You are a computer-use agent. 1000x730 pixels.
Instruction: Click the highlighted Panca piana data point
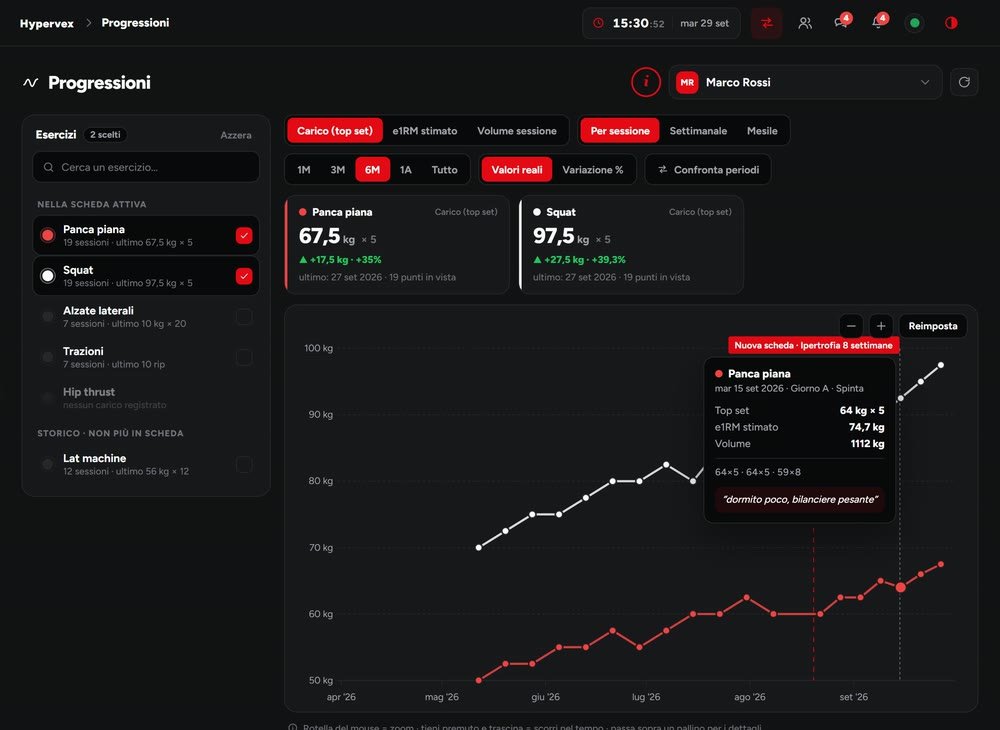[901, 587]
